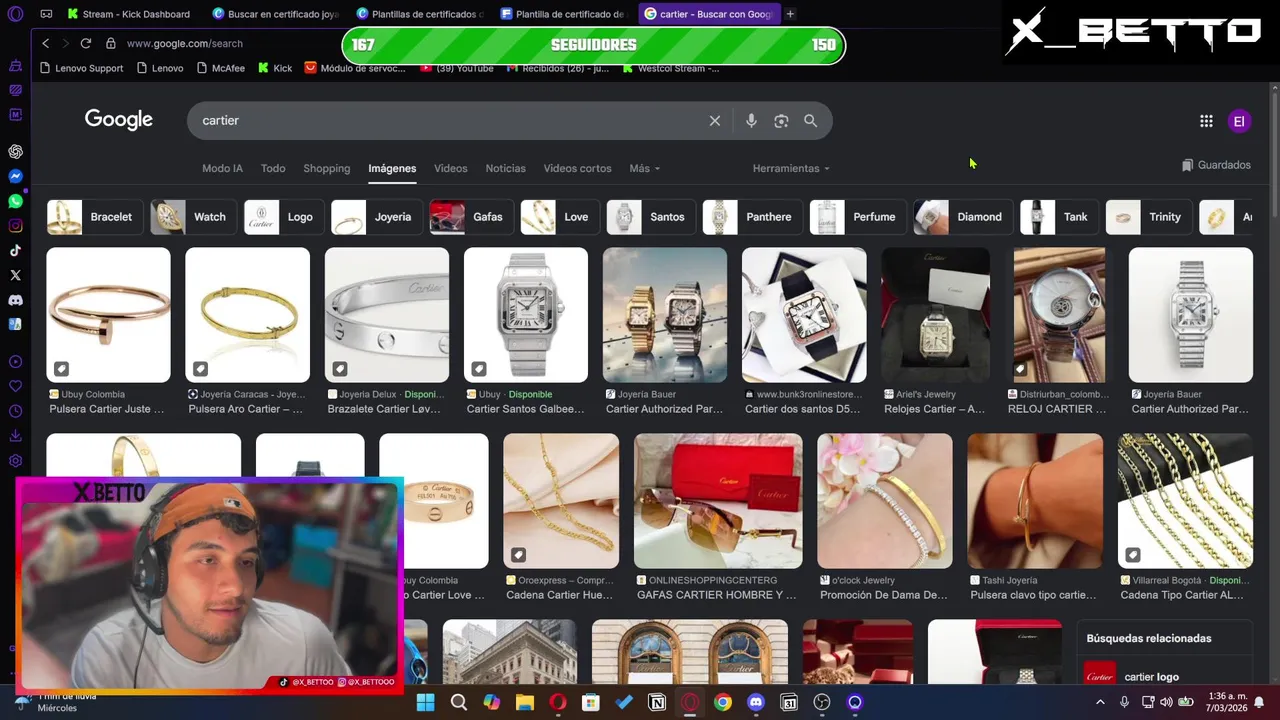Show hidden system tray icons chevron
Viewport: 1280px width, 720px height.
click(1102, 702)
